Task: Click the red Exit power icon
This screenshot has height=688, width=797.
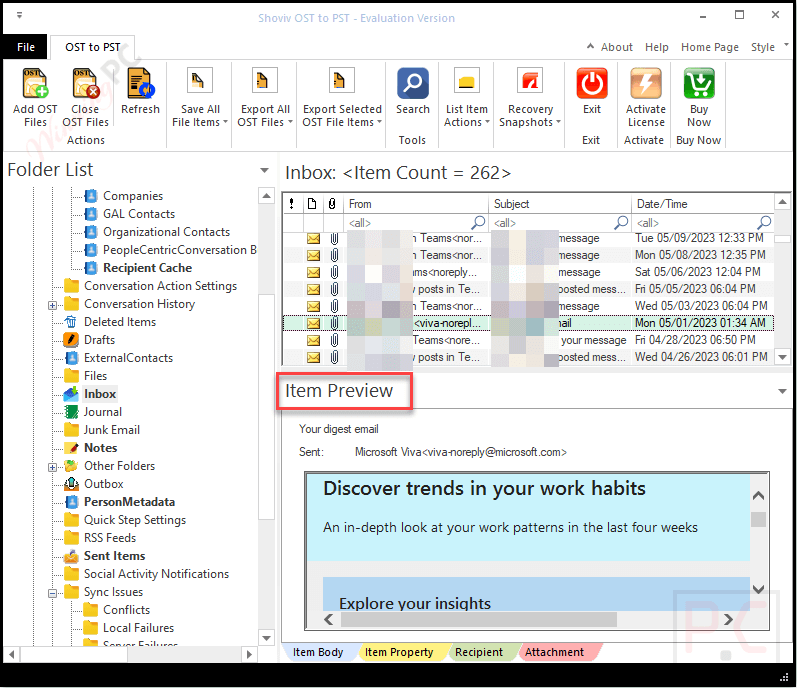Action: [592, 83]
